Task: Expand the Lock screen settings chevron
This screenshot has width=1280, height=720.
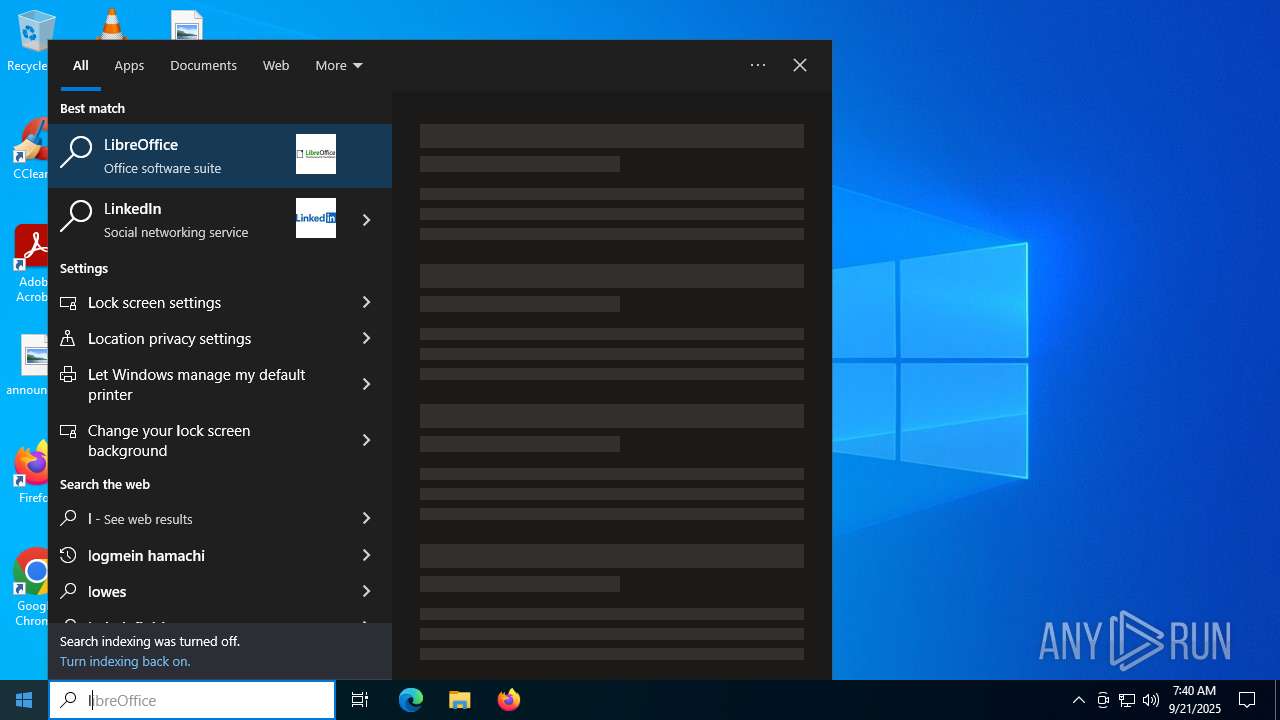Action: coord(366,302)
